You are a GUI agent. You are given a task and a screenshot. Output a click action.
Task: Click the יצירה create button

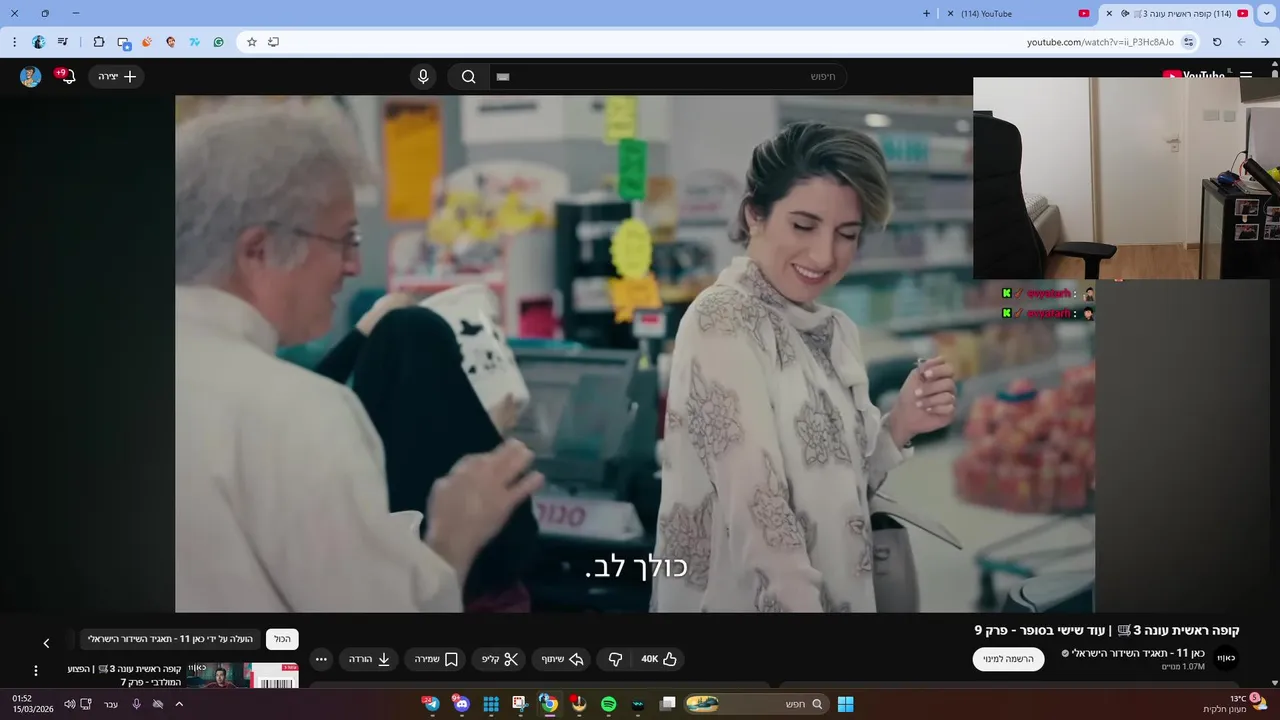(116, 77)
